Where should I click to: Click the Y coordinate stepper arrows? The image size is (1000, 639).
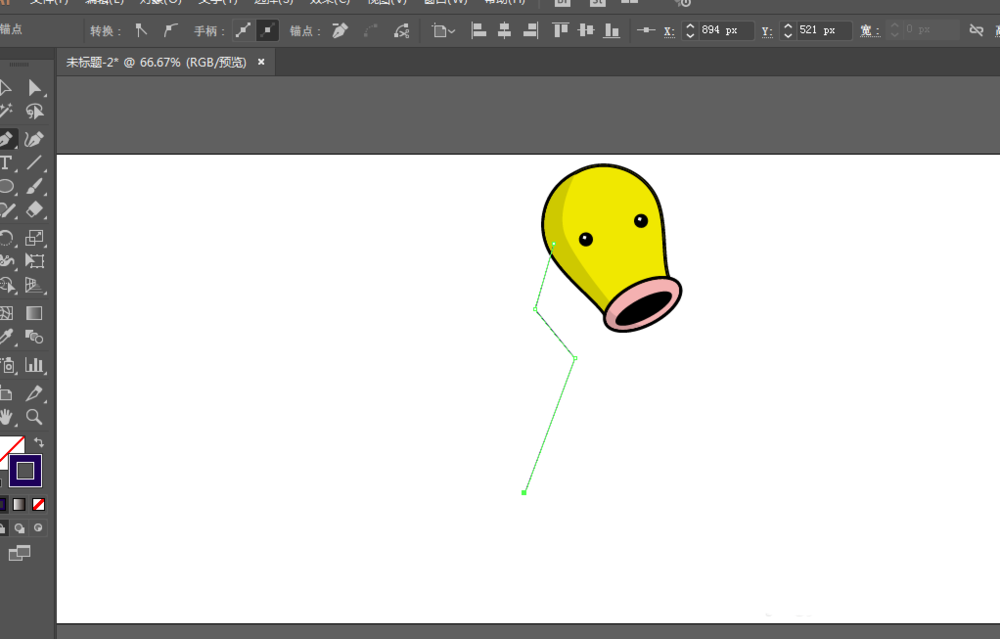click(788, 31)
